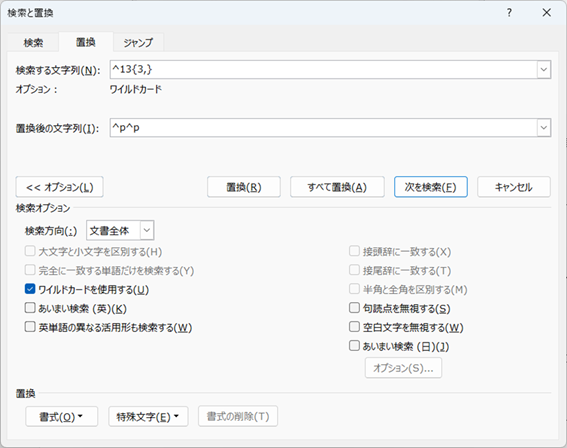Collapse options with << オプション button
The height and width of the screenshot is (448, 567).
tap(60, 187)
